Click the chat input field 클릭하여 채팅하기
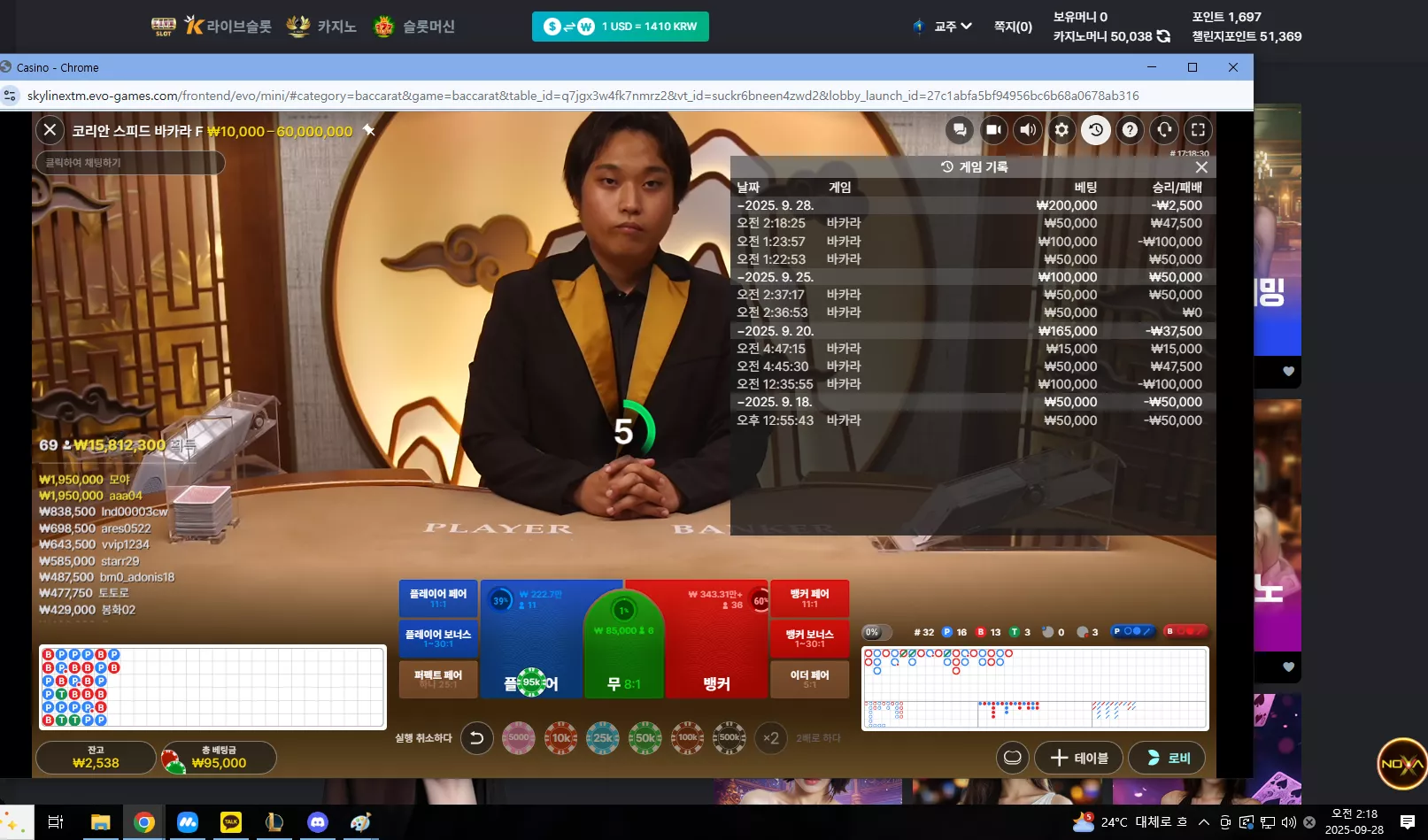 point(130,163)
